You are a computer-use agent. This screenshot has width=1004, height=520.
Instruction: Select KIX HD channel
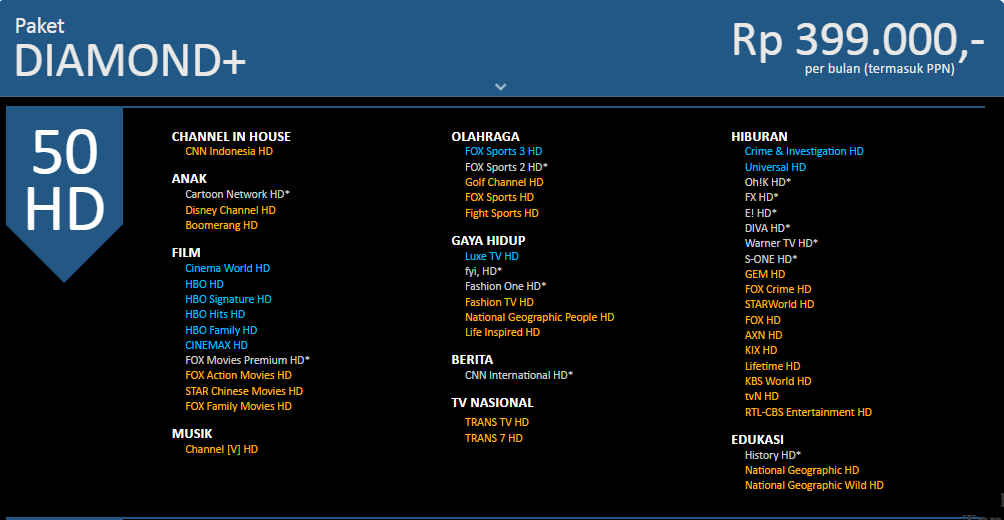tap(761, 351)
